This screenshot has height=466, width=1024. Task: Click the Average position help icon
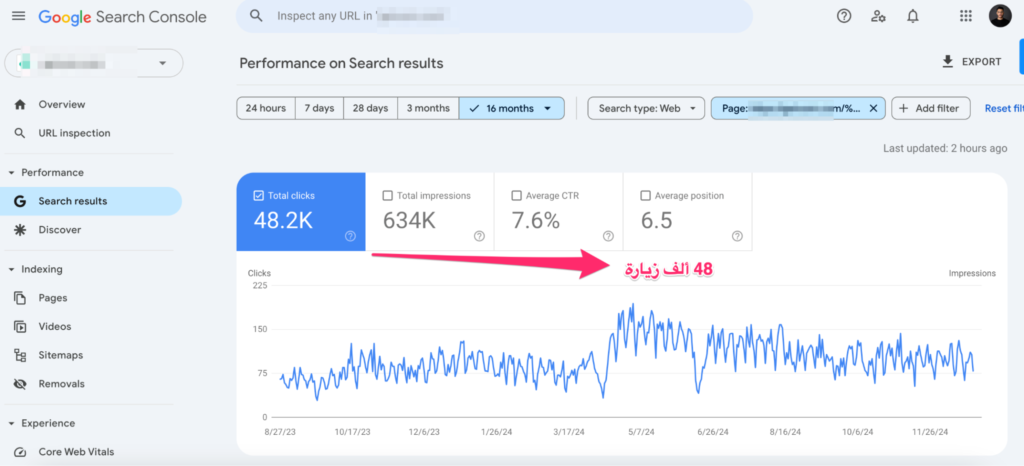(x=737, y=236)
